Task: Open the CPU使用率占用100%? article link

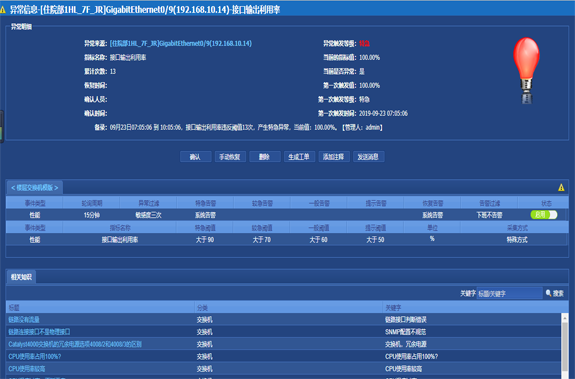Action: pyautogui.click(x=35, y=356)
